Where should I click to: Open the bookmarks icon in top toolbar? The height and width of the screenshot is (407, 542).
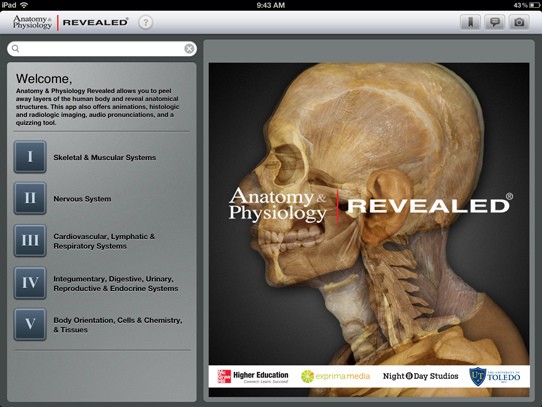coord(470,22)
